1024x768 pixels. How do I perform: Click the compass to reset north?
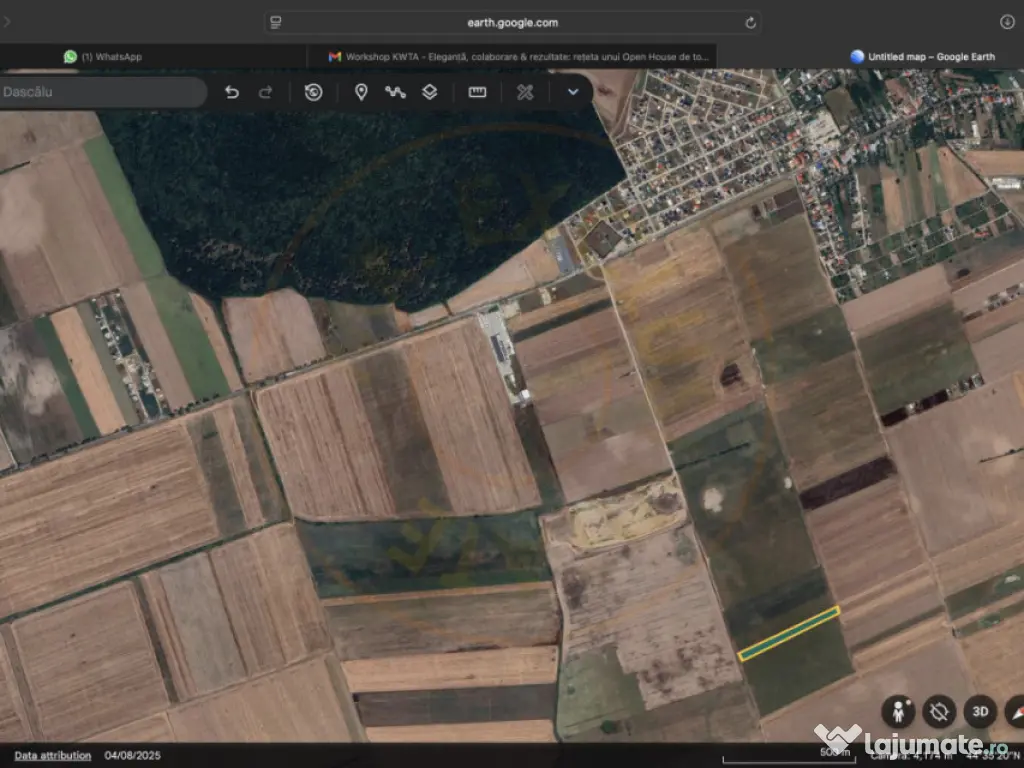(x=1015, y=711)
